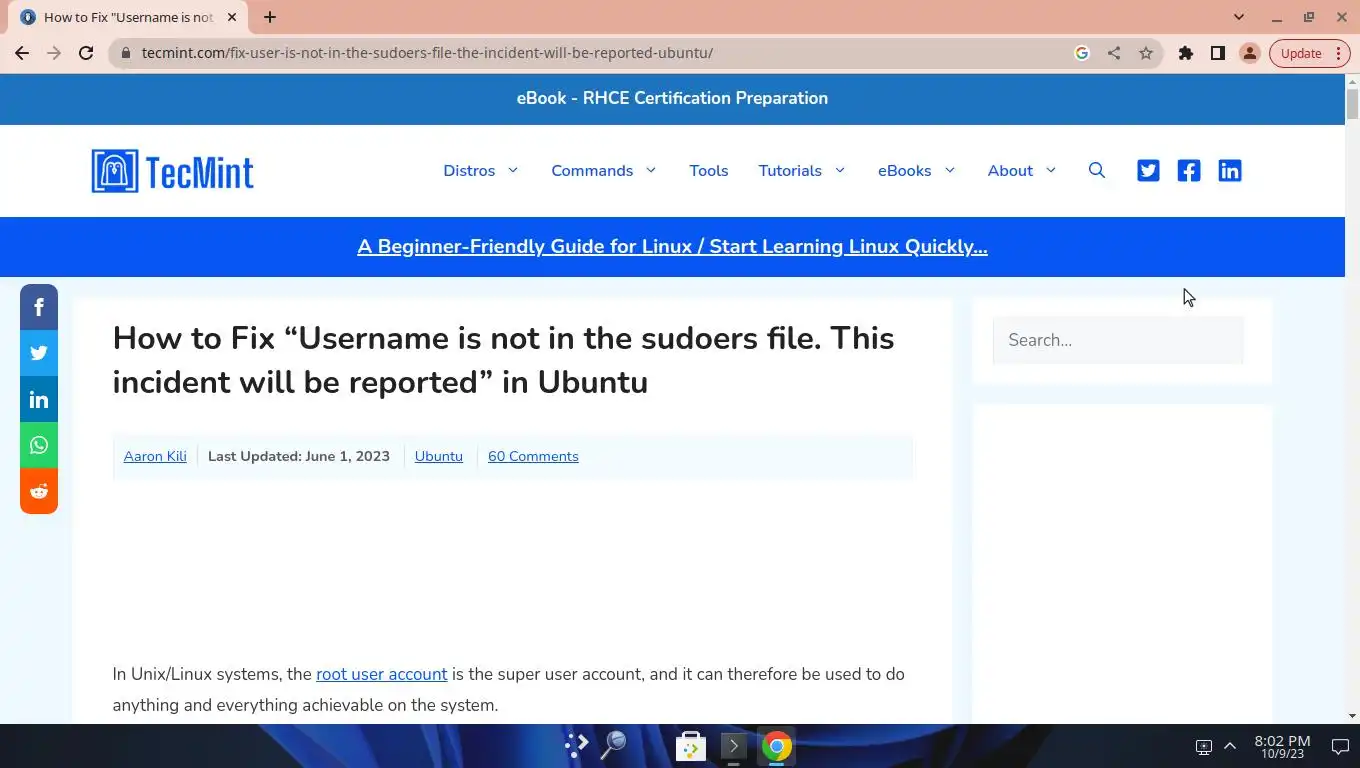This screenshot has height=768, width=1360.
Task: Open TecMint LinkedIn page in header
Action: (x=1230, y=171)
